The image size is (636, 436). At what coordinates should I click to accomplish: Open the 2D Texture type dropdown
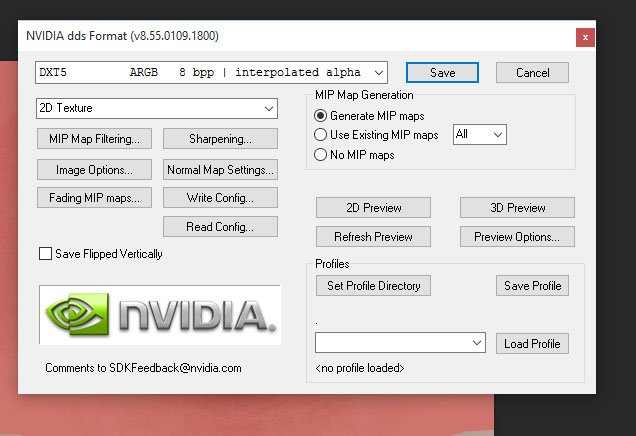157,108
